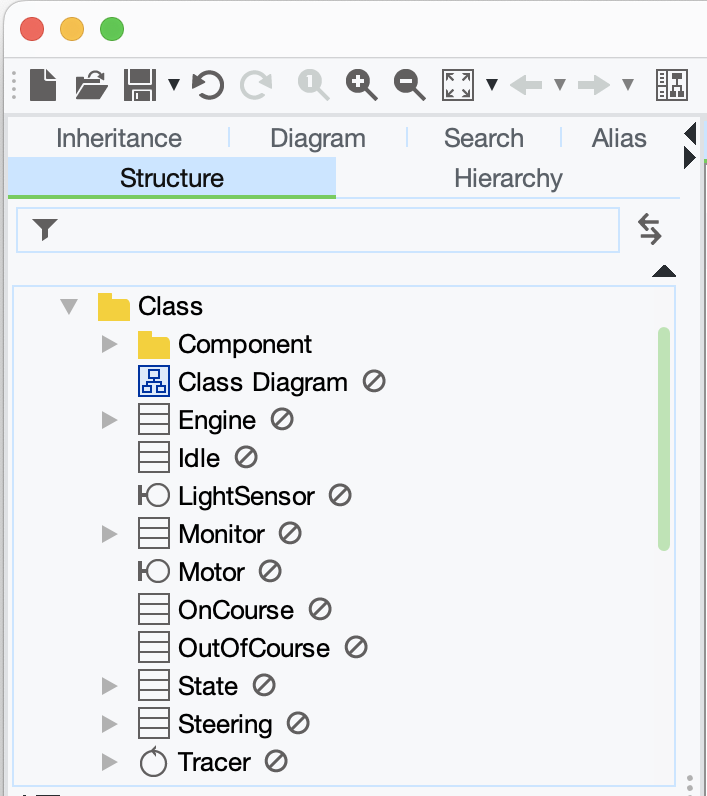The height and width of the screenshot is (796, 707).
Task: Select the Class Diagram item
Action: point(262,382)
